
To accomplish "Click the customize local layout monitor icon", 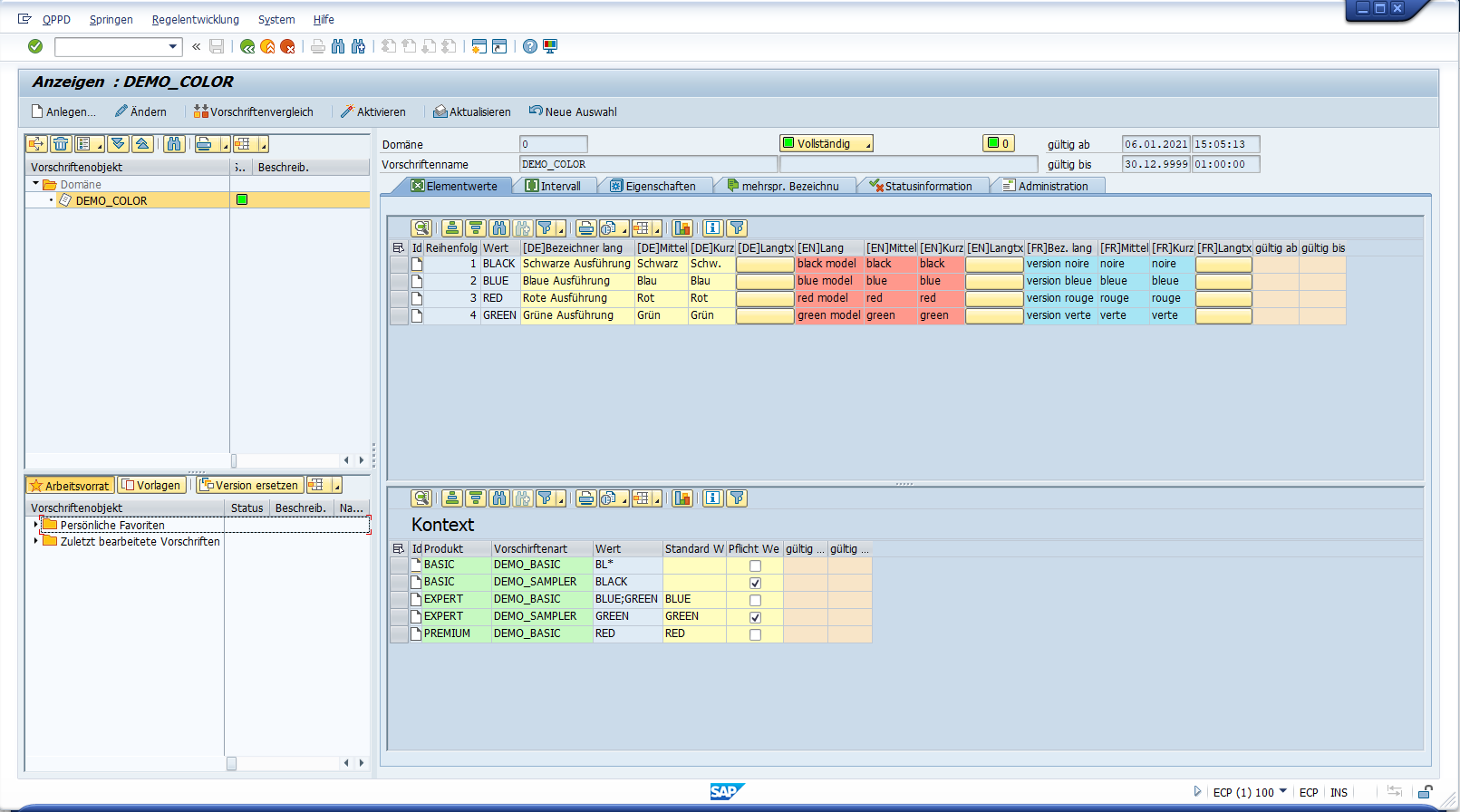I will click(550, 46).
